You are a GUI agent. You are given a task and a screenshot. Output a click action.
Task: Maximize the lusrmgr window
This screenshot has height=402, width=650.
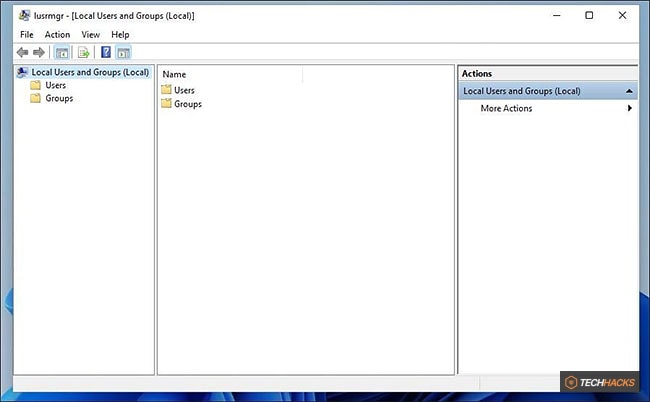(589, 16)
